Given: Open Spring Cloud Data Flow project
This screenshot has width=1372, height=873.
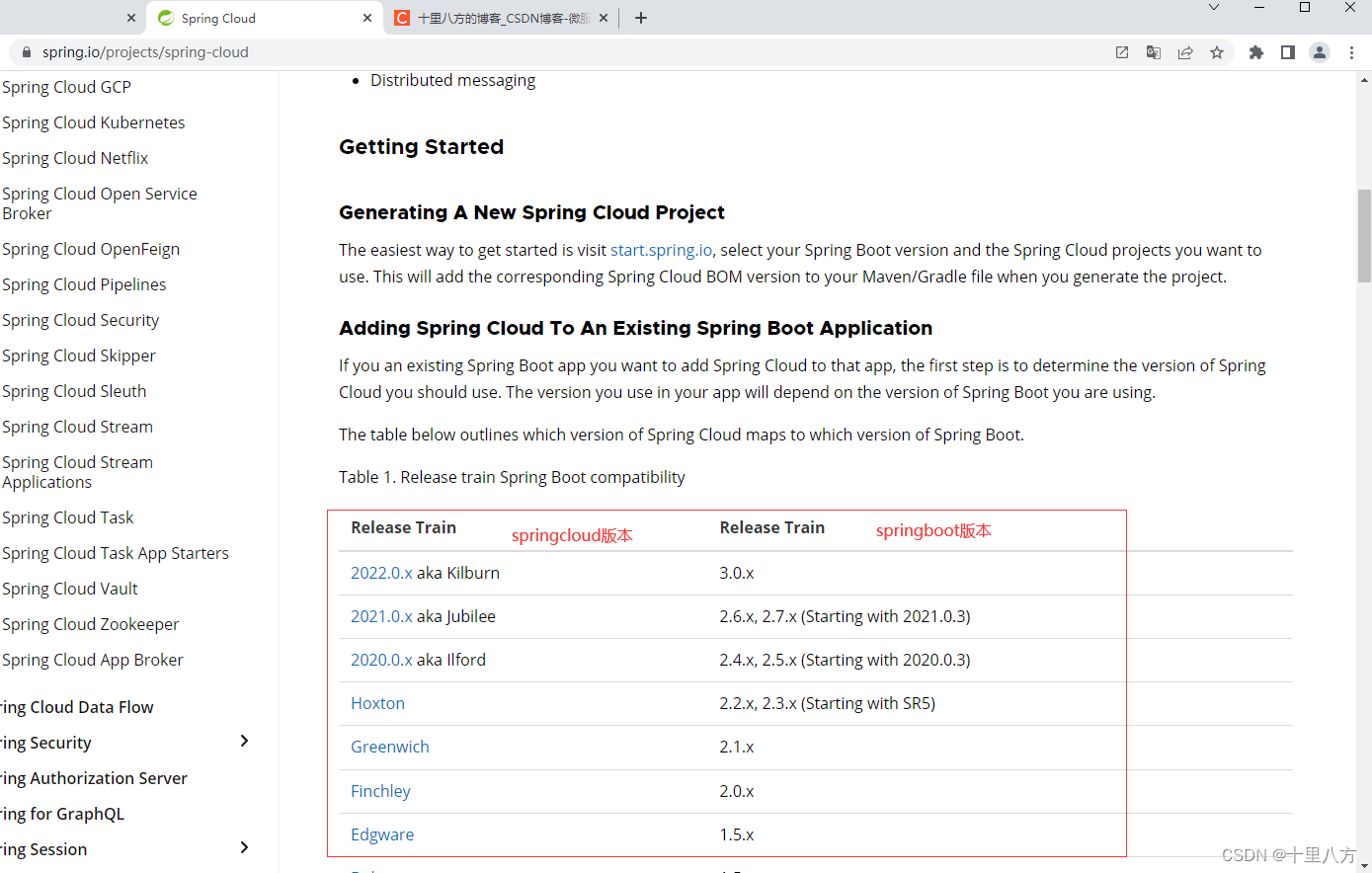Looking at the screenshot, I should click(x=77, y=707).
